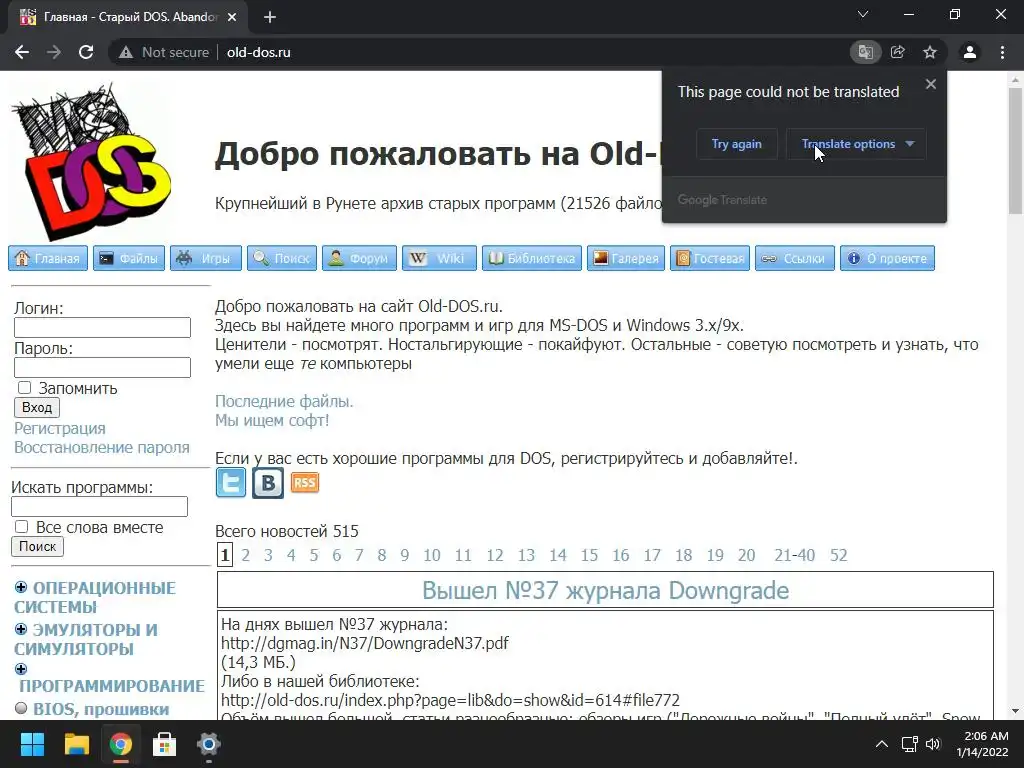This screenshot has height=768, width=1024.
Task: Click the Поиск search button in sidebar
Action: click(37, 546)
